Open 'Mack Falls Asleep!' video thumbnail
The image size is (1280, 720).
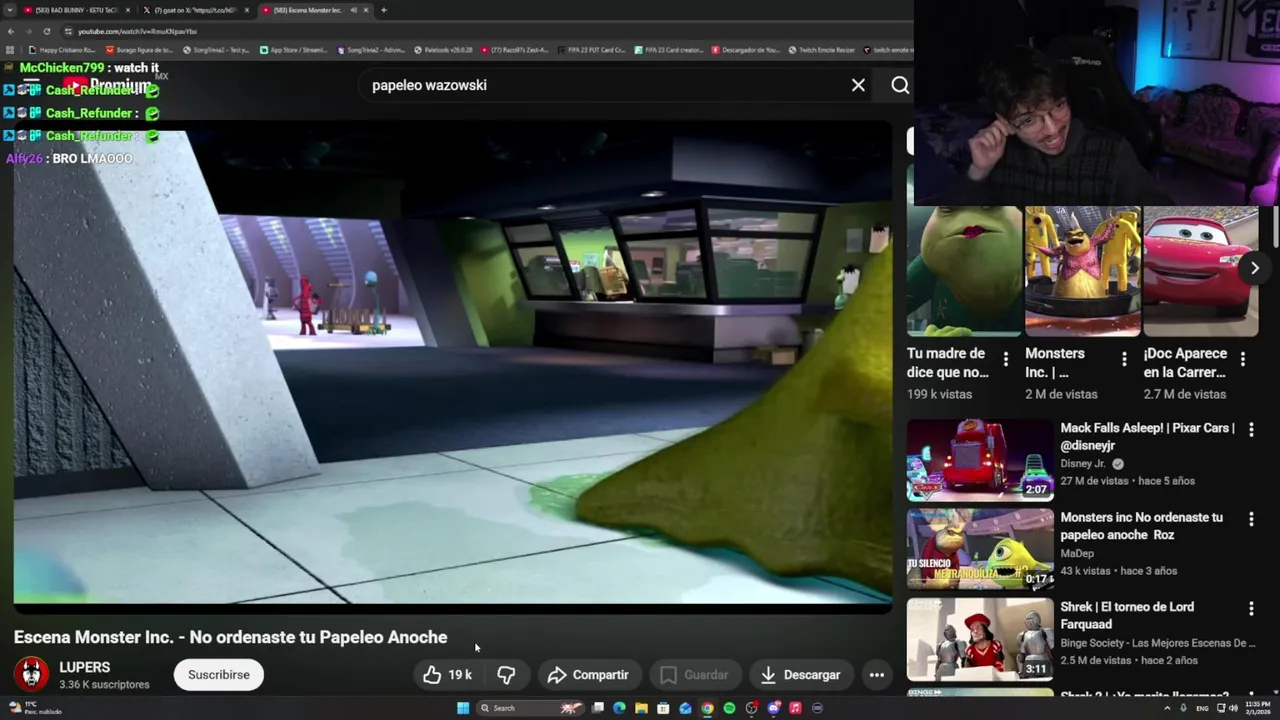(x=980, y=460)
